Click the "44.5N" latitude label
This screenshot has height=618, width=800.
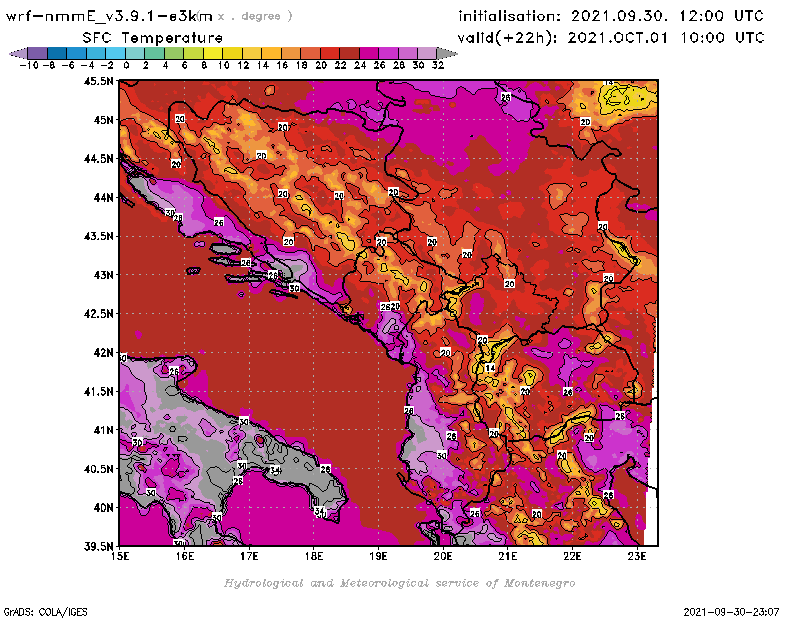(98, 159)
